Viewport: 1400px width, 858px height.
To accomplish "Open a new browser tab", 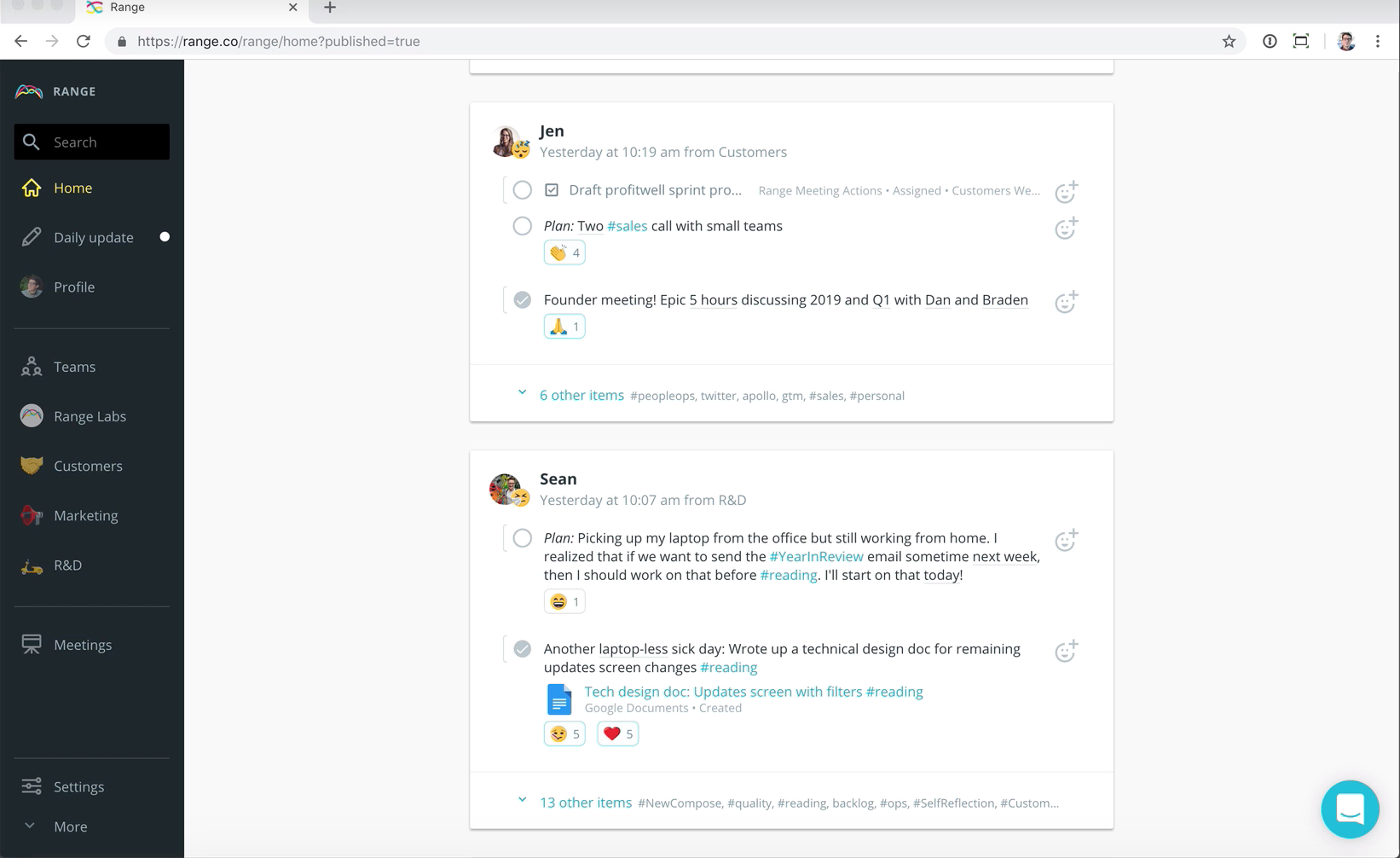I will pos(330,8).
